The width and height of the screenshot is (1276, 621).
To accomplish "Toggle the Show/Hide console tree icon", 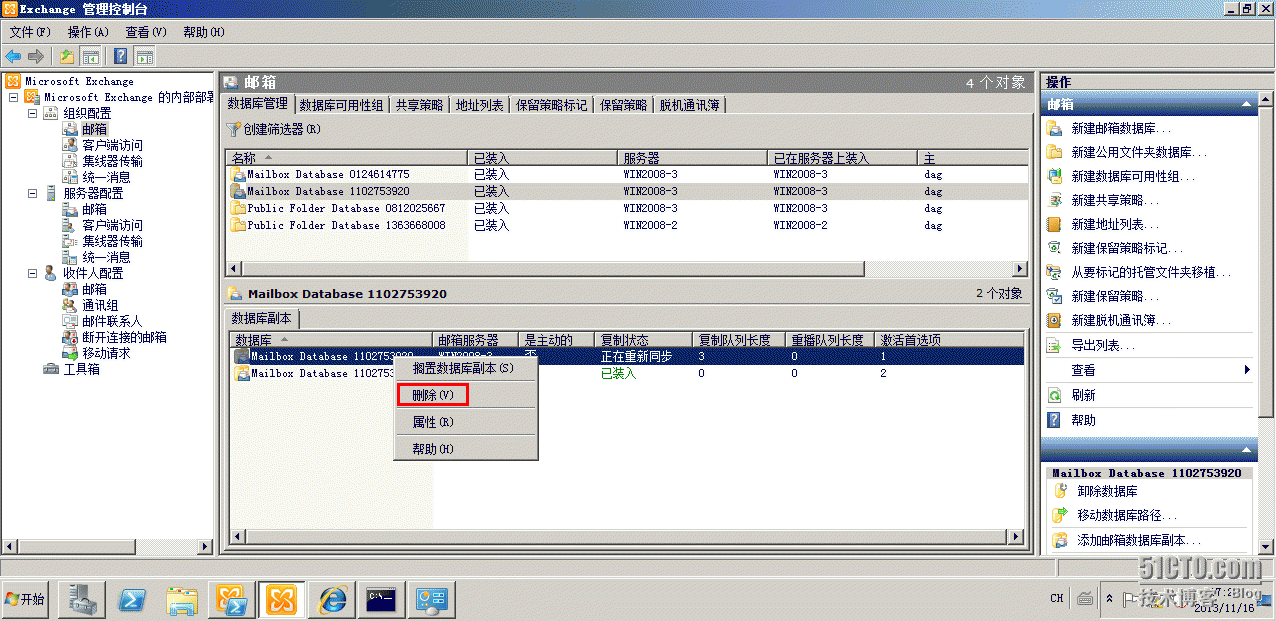I will (x=90, y=56).
